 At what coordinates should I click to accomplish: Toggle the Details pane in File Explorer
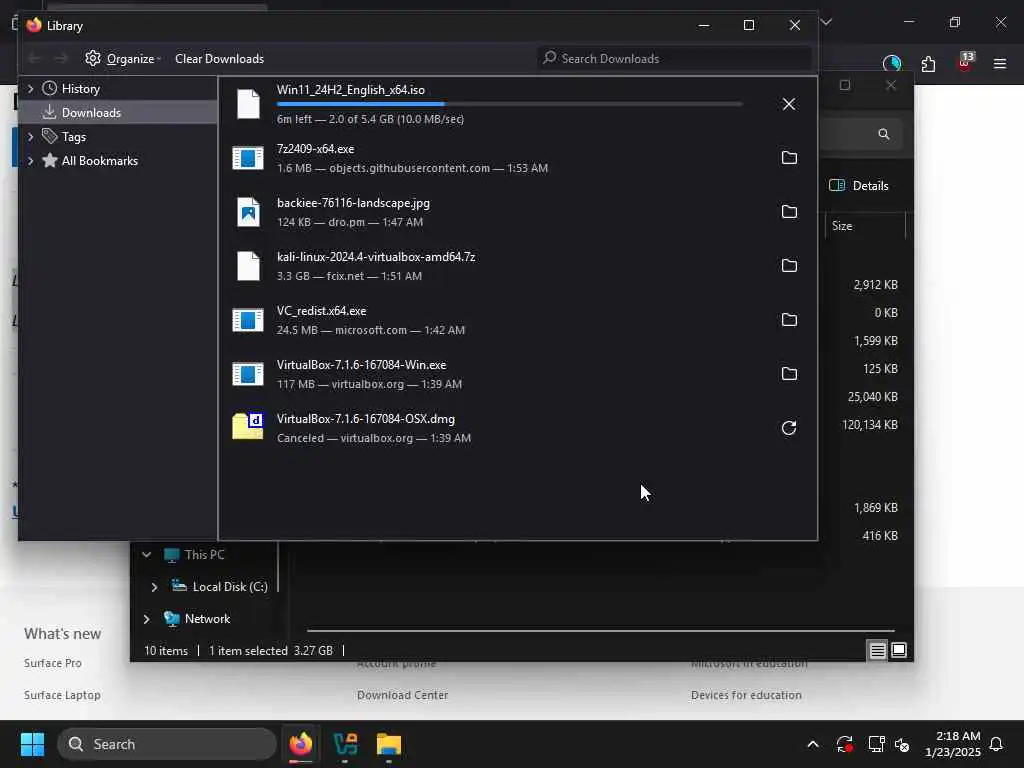point(859,185)
